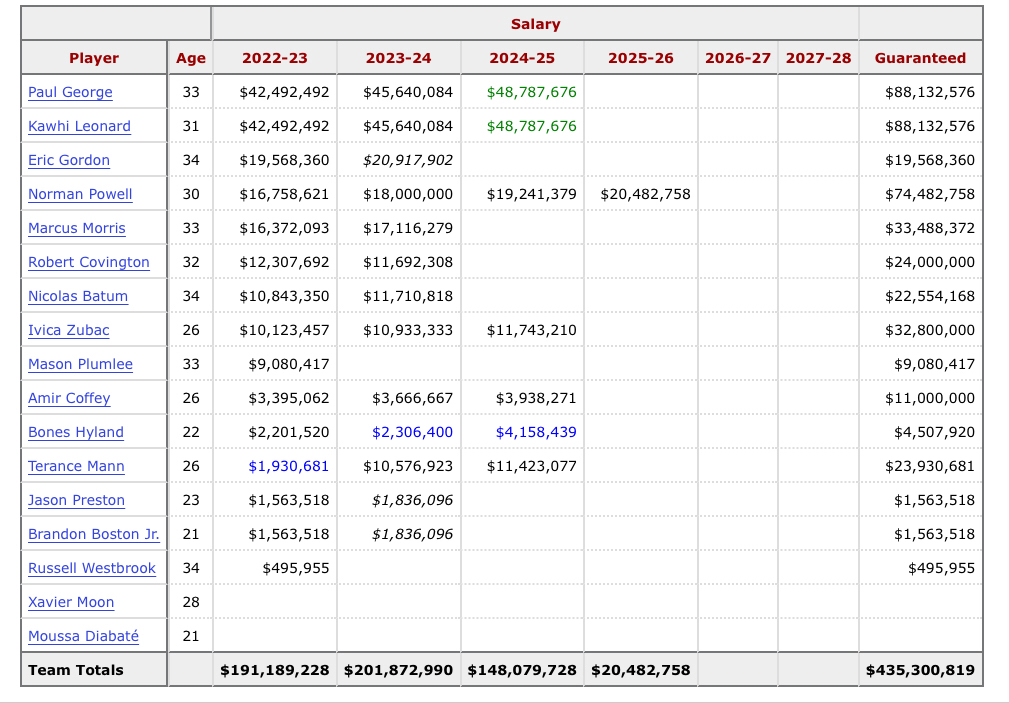Click the 2027-28 column header
This screenshot has height=703, width=1009.
819,58
